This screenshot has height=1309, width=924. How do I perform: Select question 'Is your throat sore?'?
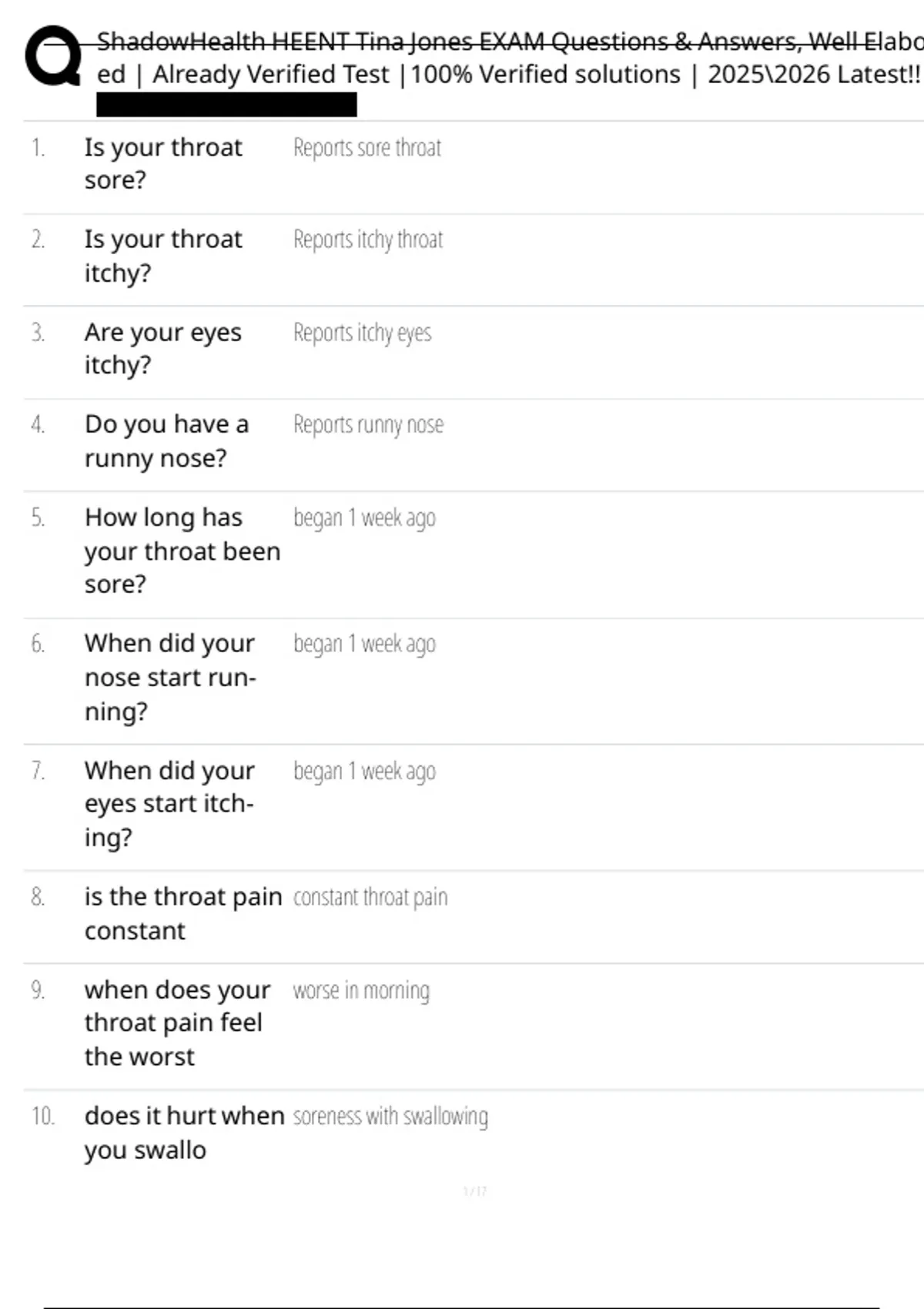163,163
